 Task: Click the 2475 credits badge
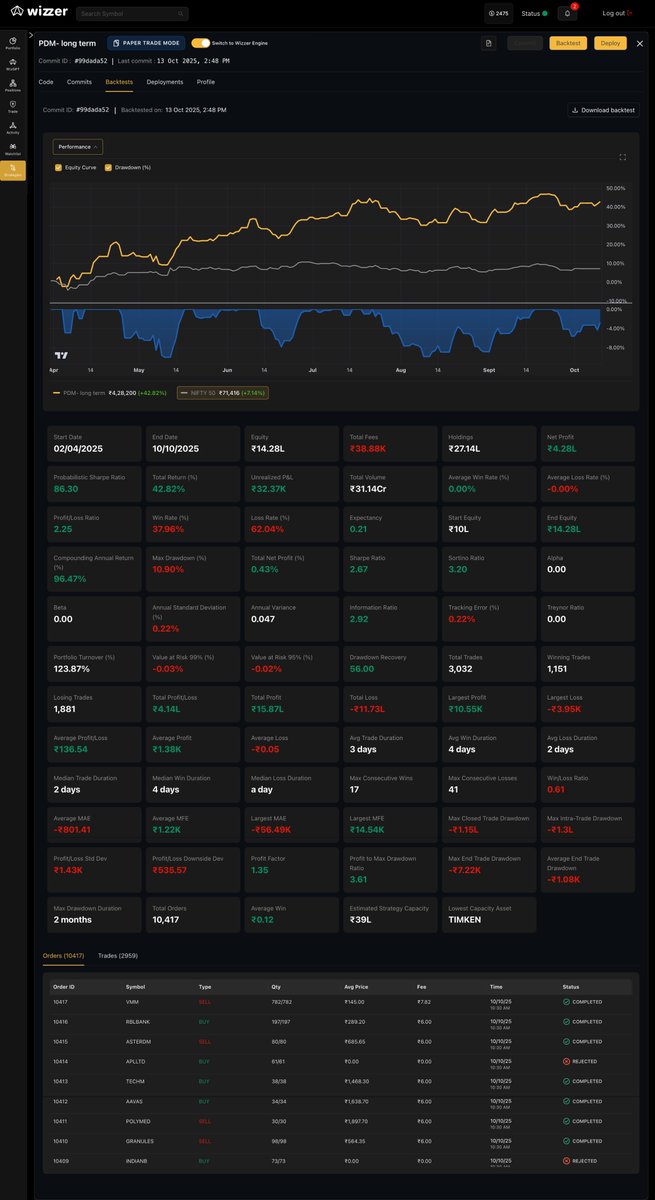pyautogui.click(x=498, y=14)
